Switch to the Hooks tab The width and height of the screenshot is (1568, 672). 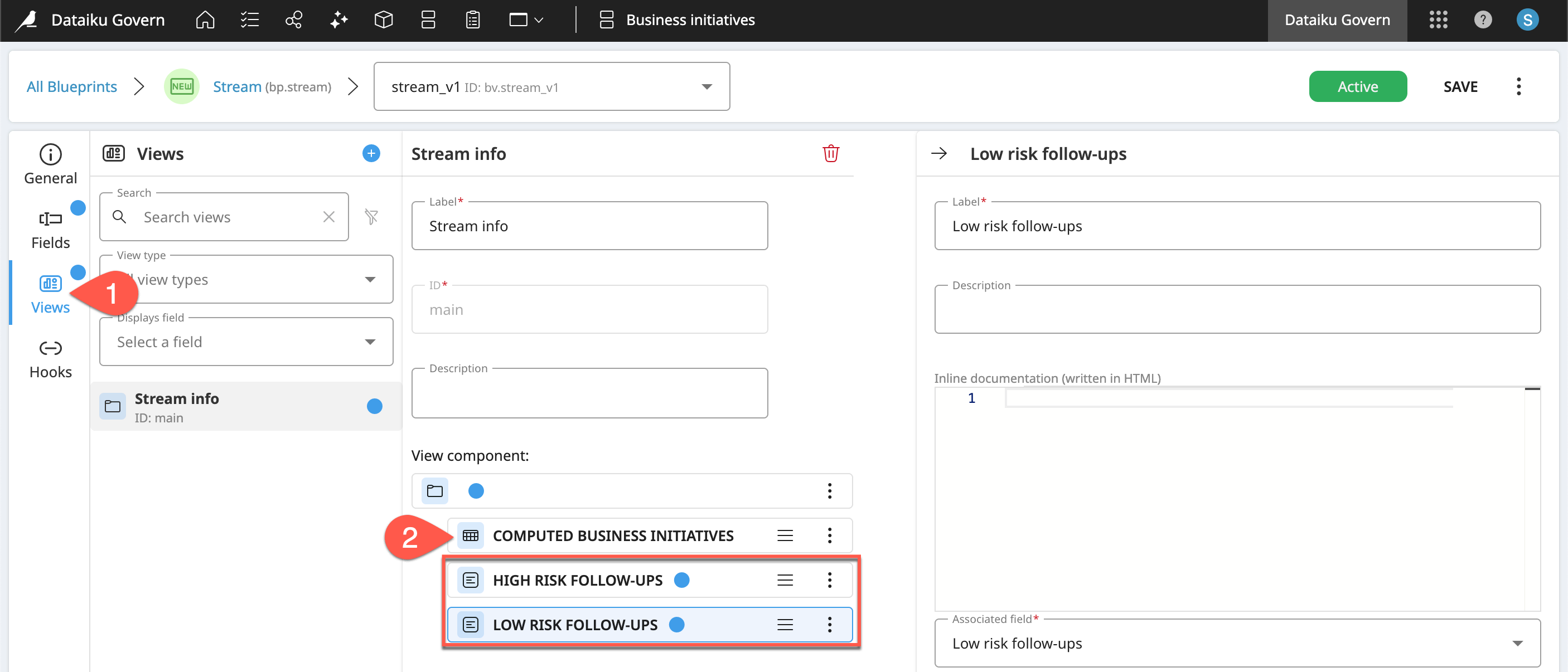(x=51, y=359)
